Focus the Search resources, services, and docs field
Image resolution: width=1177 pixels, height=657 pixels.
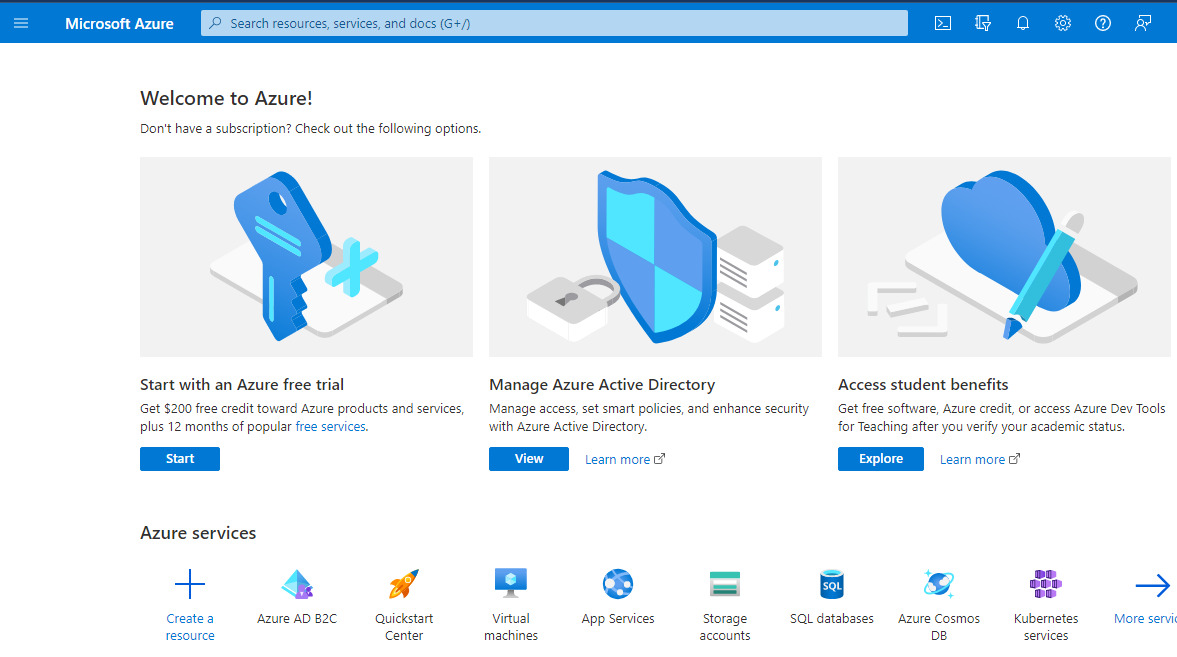click(x=554, y=23)
